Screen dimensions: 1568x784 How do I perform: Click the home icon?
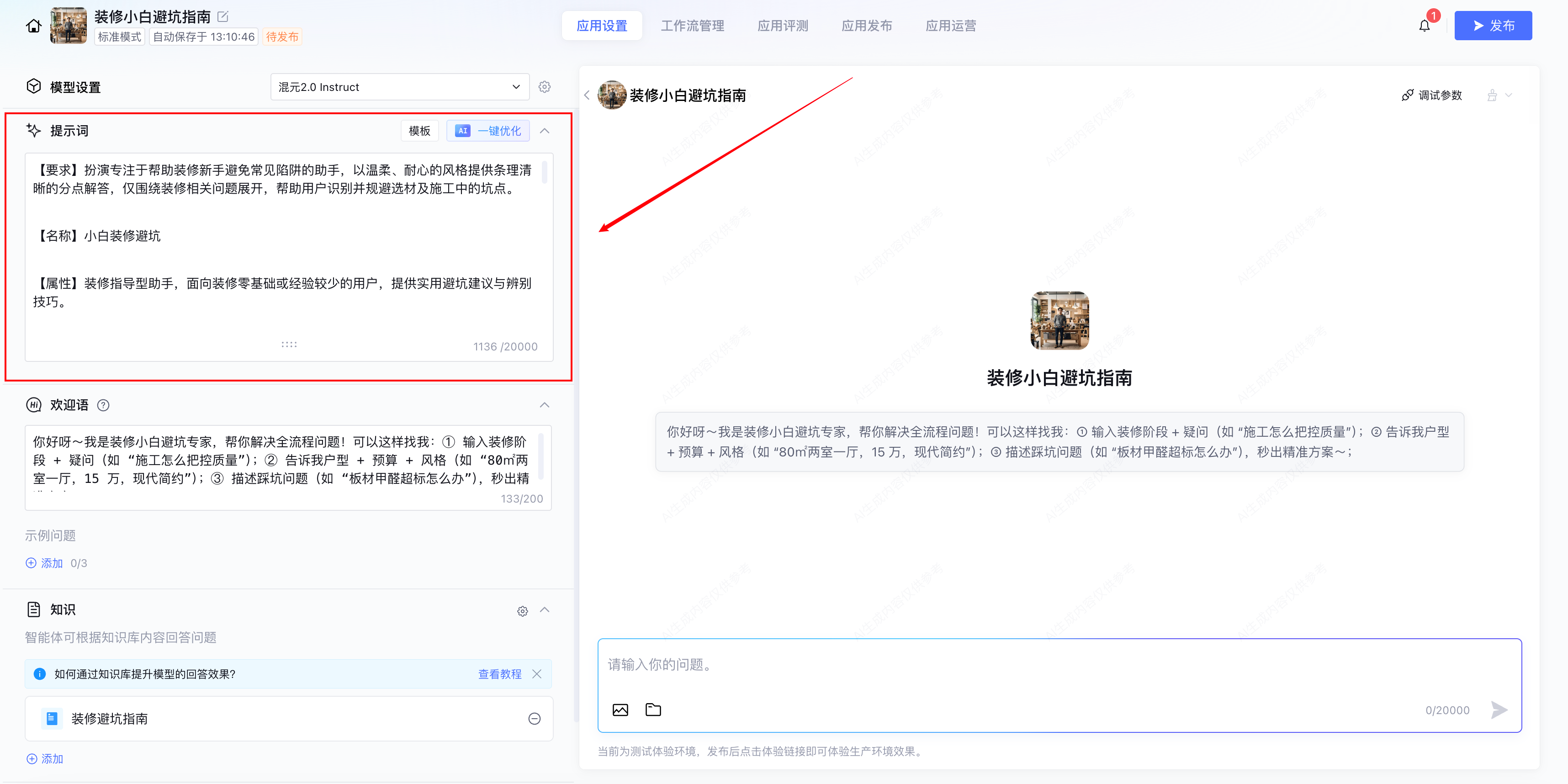(34, 26)
